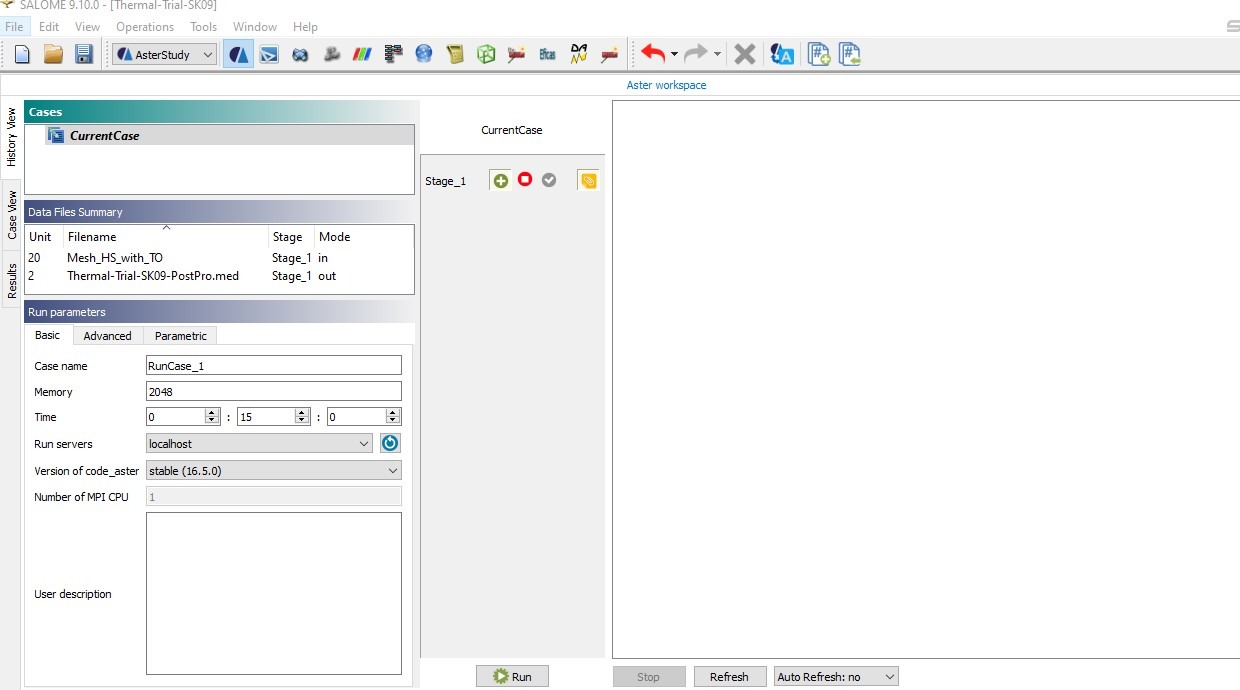Sort by the Unit column header

point(44,237)
